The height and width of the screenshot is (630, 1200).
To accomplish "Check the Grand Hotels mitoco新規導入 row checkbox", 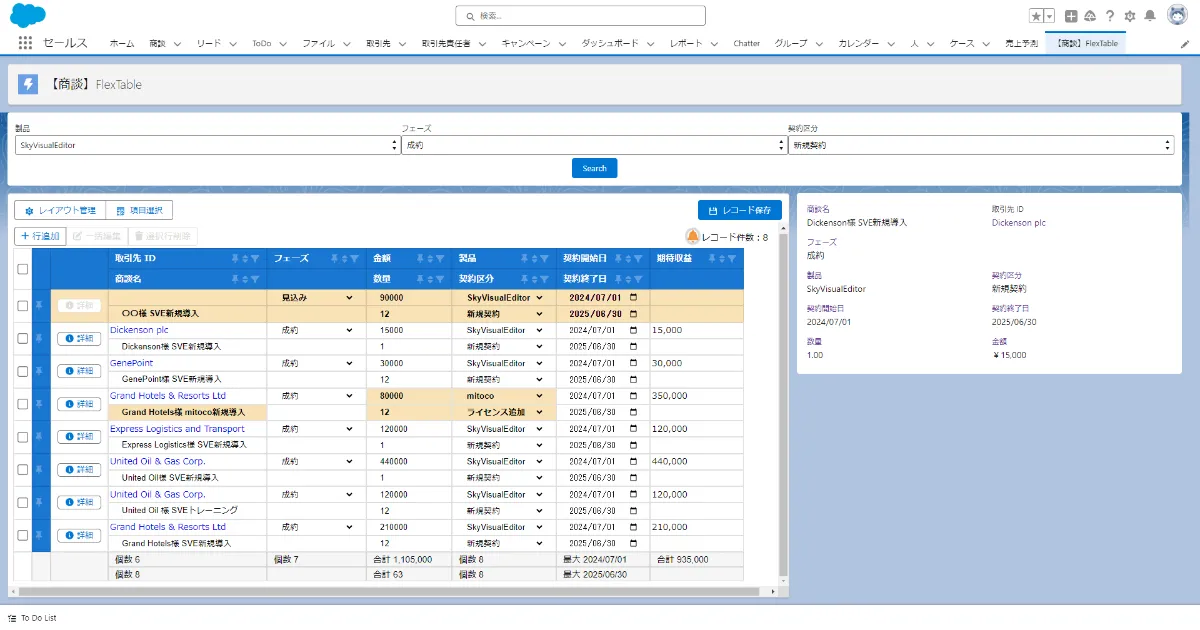I will click(x=23, y=404).
